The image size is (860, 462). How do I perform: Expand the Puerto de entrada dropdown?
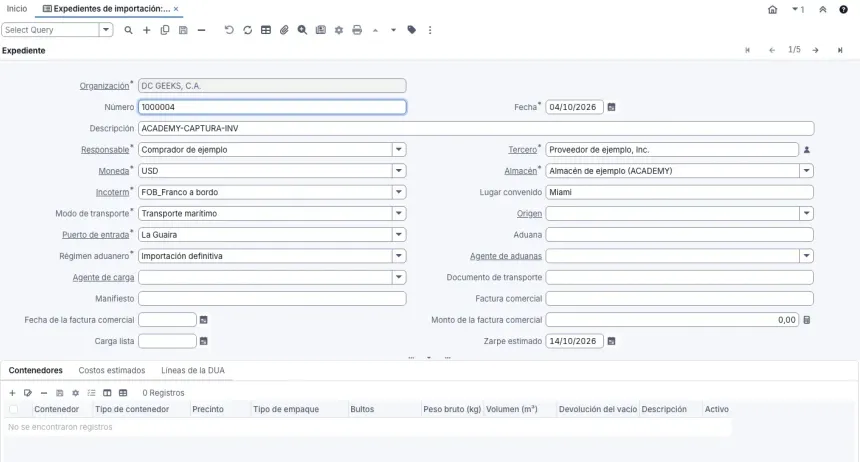(399, 235)
